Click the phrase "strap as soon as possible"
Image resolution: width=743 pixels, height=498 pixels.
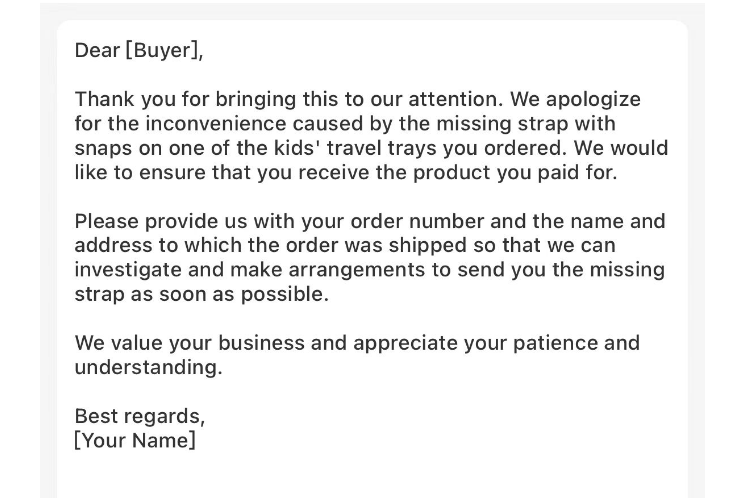coord(201,294)
